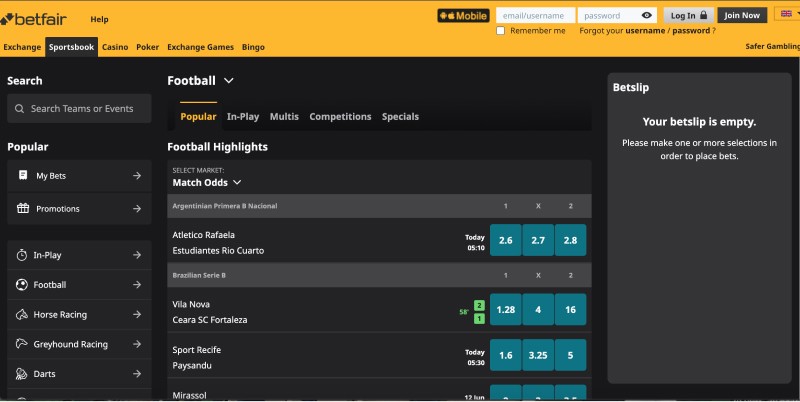Bet on Atletico Rafaela at 2.6
800x402 pixels.
pos(506,240)
